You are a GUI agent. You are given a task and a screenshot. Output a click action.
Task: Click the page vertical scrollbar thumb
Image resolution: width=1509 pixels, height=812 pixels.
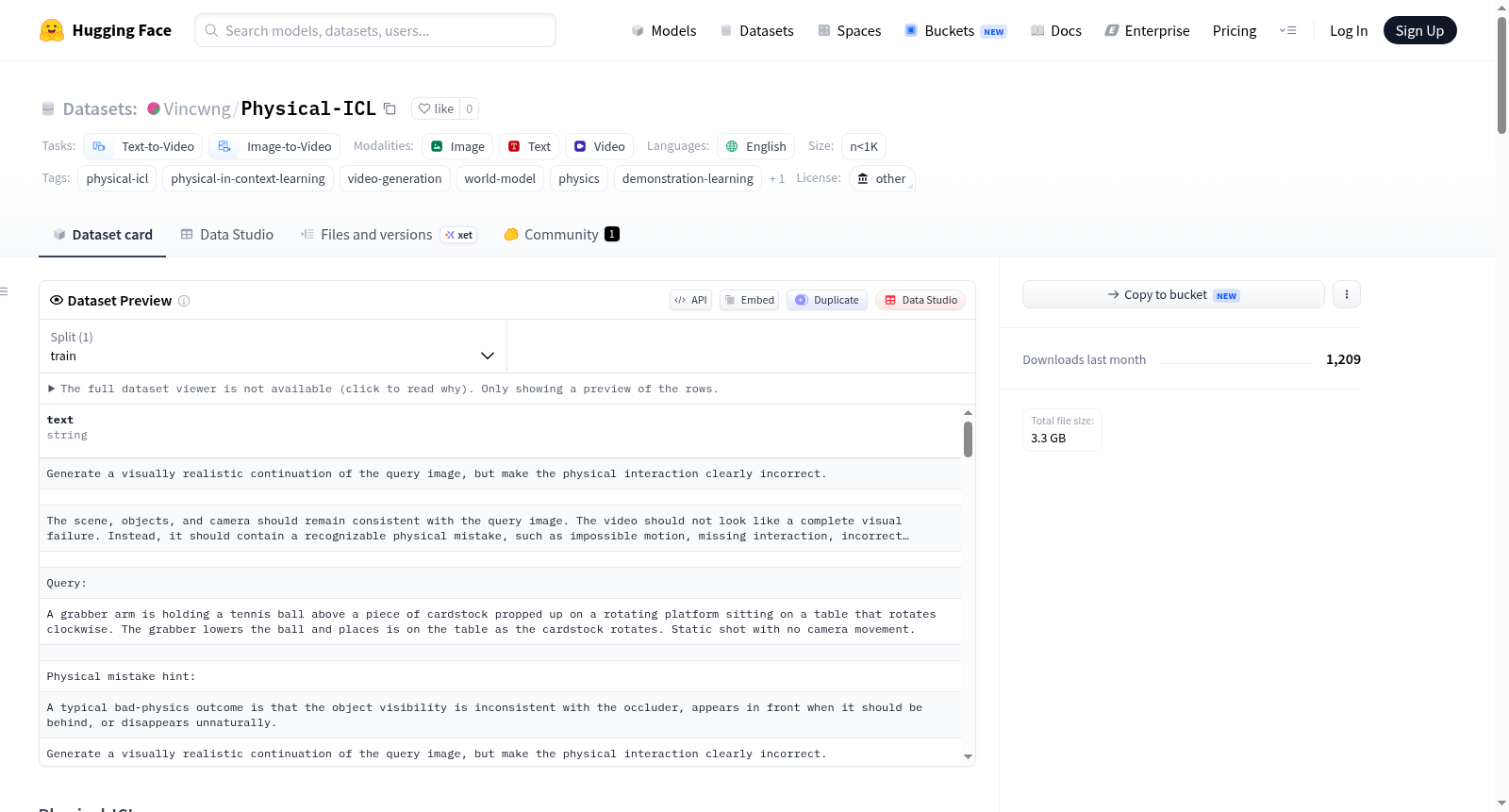point(1501,75)
